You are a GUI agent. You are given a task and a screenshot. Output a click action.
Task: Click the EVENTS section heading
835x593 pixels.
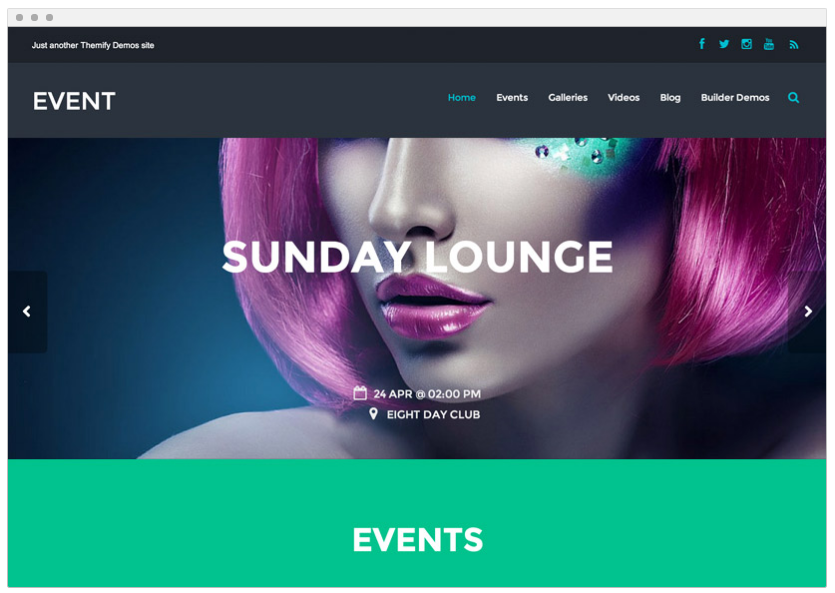point(418,539)
